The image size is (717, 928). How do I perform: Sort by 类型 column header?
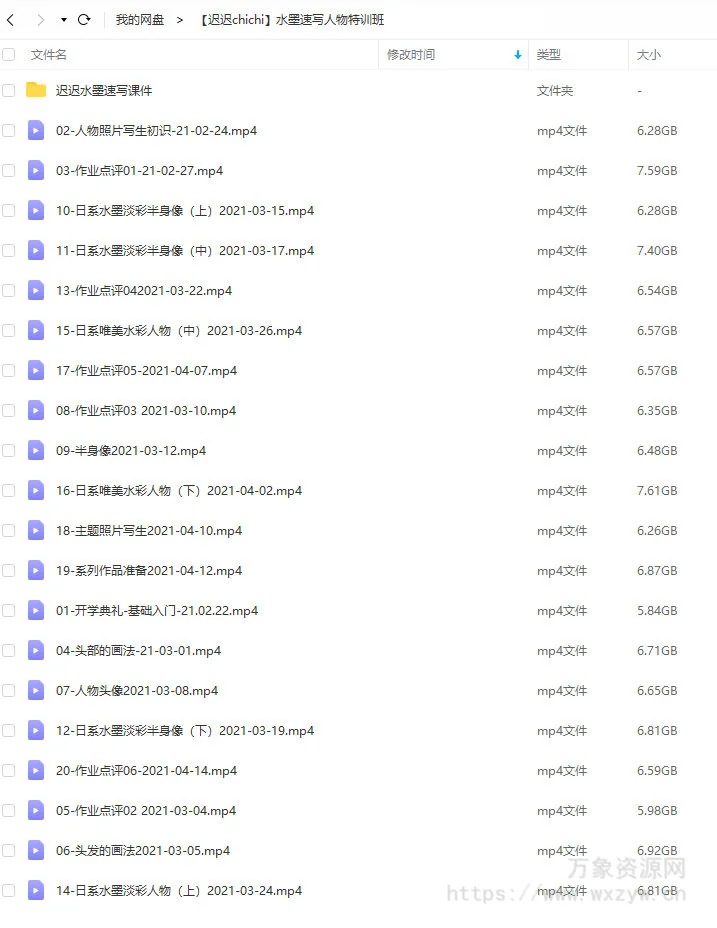point(549,55)
